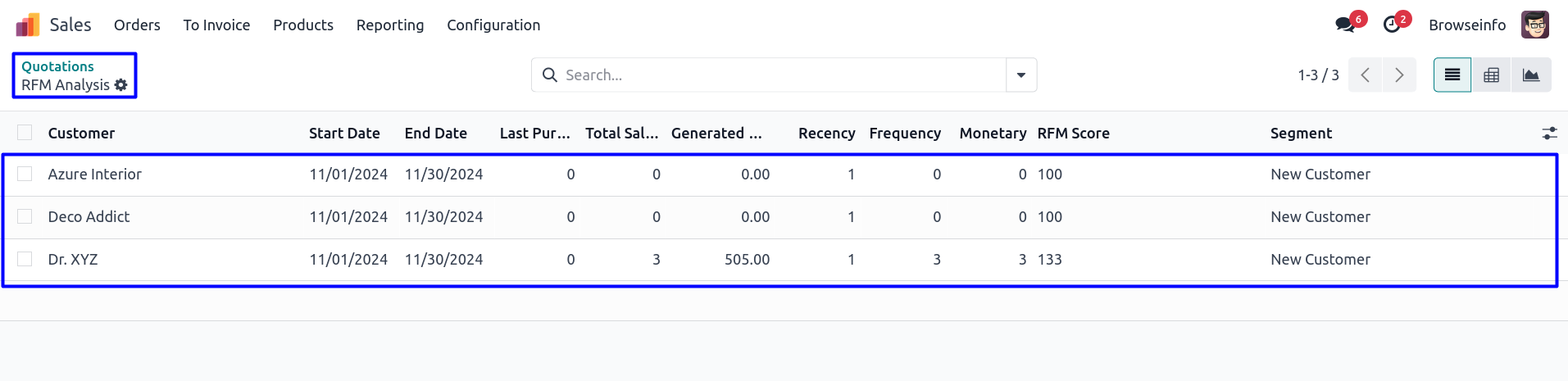Toggle the select-all header checkbox
Screen dimensions: 1568x381
pyautogui.click(x=25, y=133)
